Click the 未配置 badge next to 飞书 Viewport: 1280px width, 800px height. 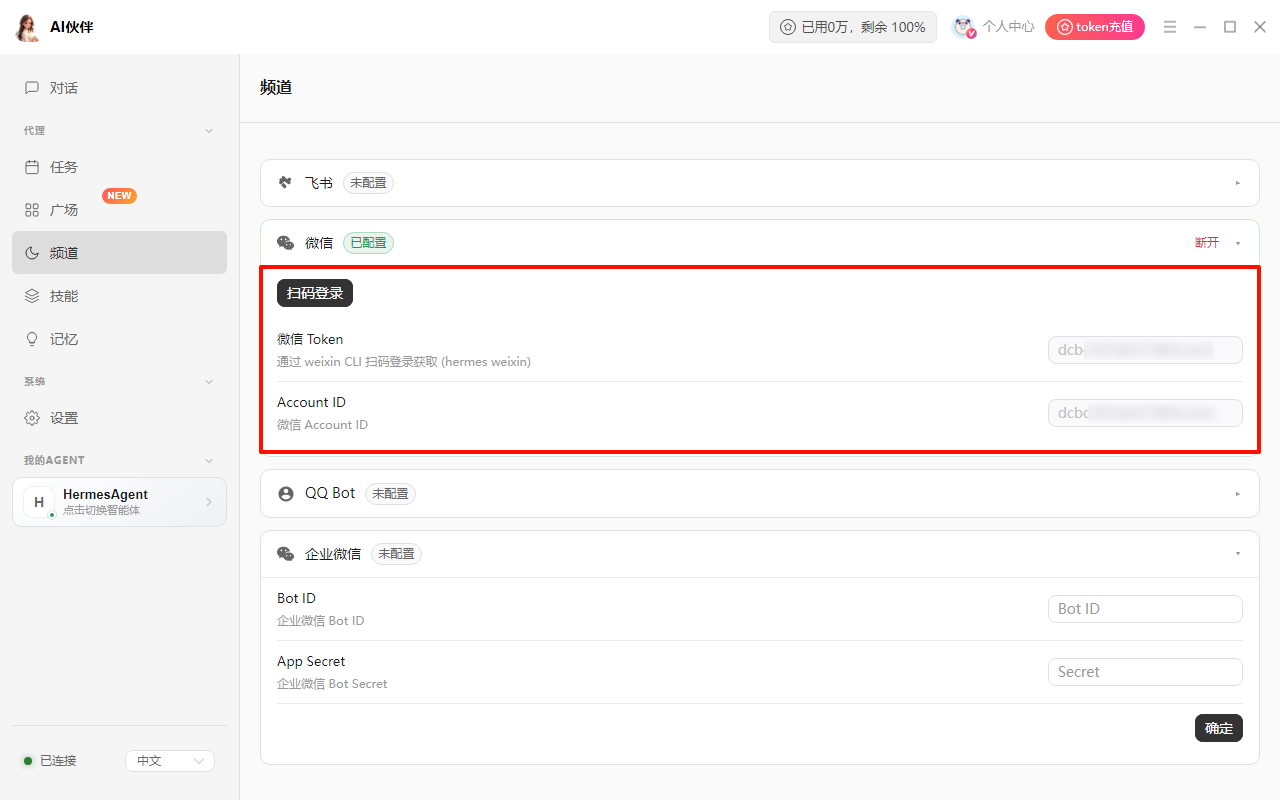368,183
